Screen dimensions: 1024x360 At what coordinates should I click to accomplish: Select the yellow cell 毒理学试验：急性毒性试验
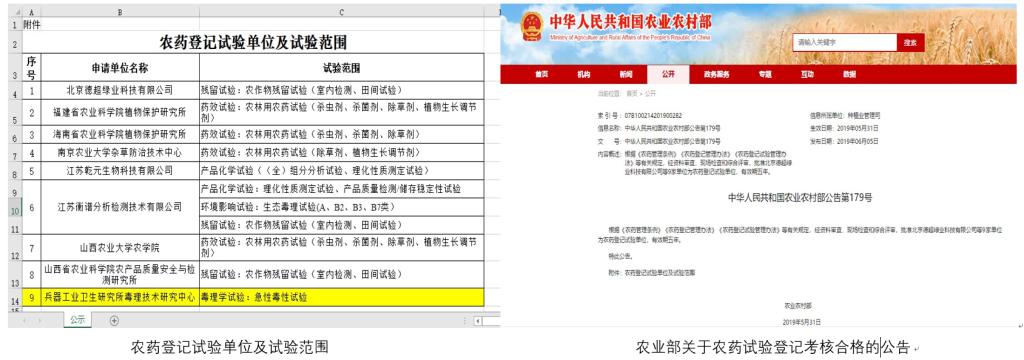[342, 297]
